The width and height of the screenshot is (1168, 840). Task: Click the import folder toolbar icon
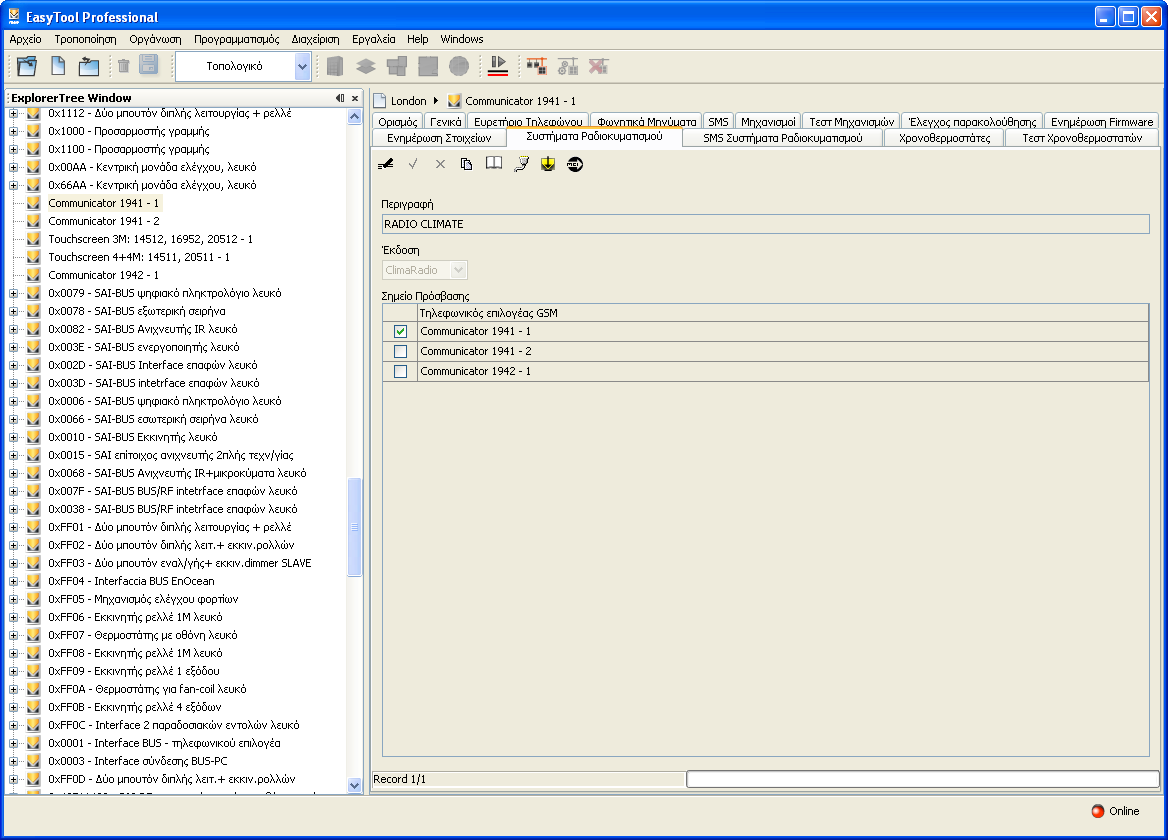(x=89, y=66)
